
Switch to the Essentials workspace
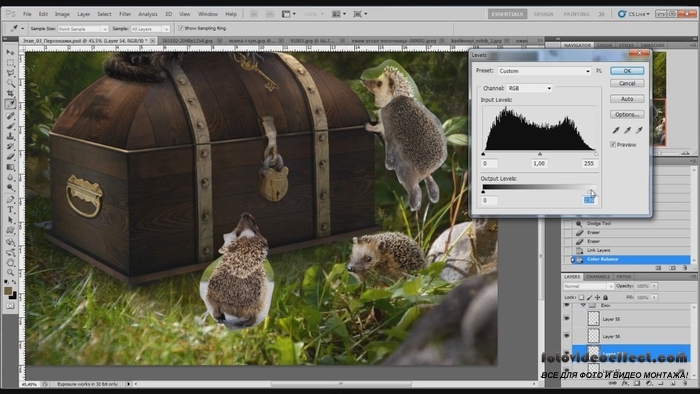[x=507, y=14]
